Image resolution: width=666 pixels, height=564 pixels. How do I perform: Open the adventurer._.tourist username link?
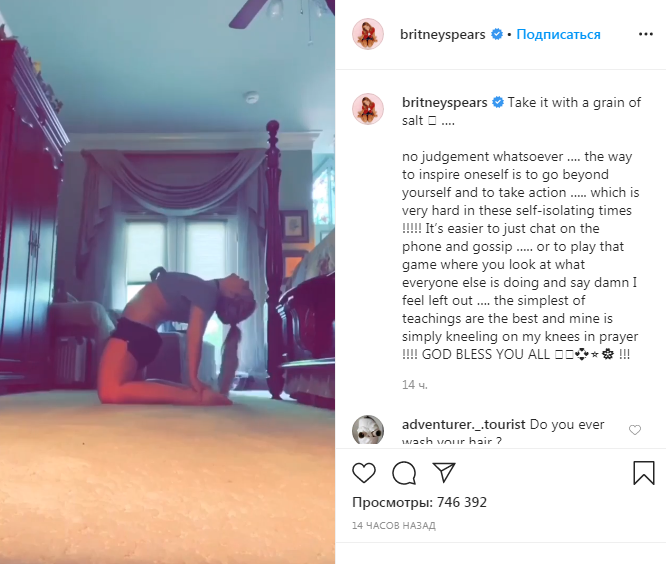pos(464,424)
